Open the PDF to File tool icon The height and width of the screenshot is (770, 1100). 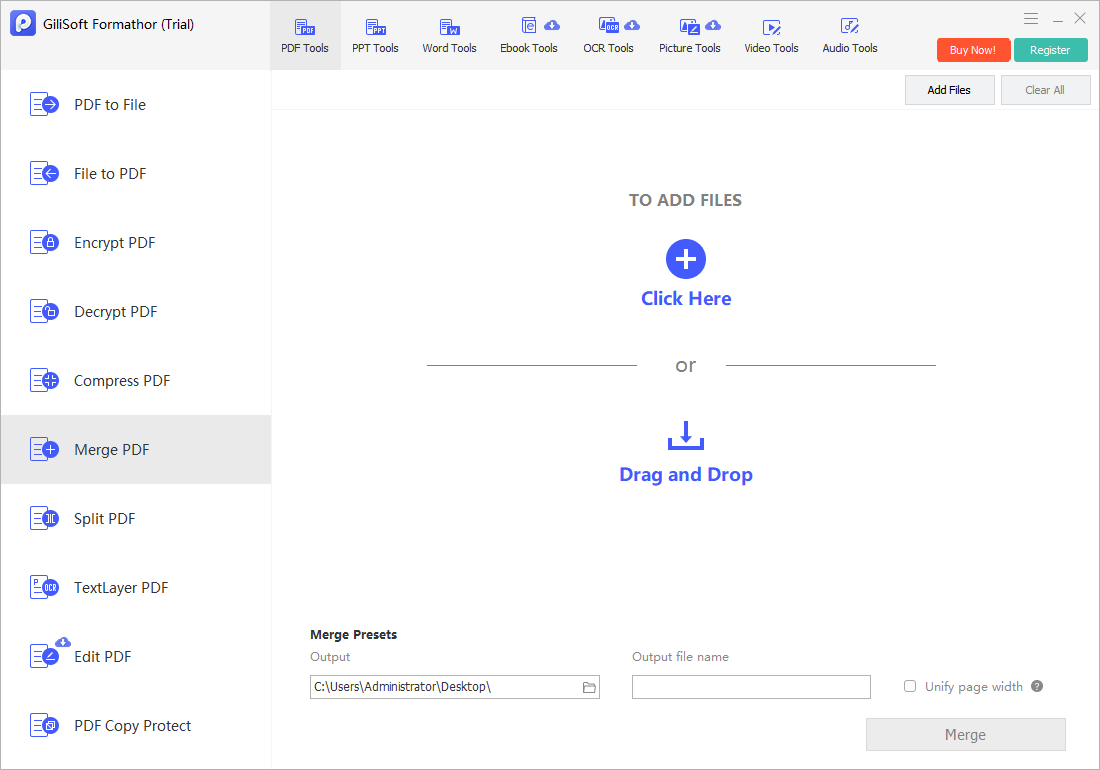click(x=44, y=104)
